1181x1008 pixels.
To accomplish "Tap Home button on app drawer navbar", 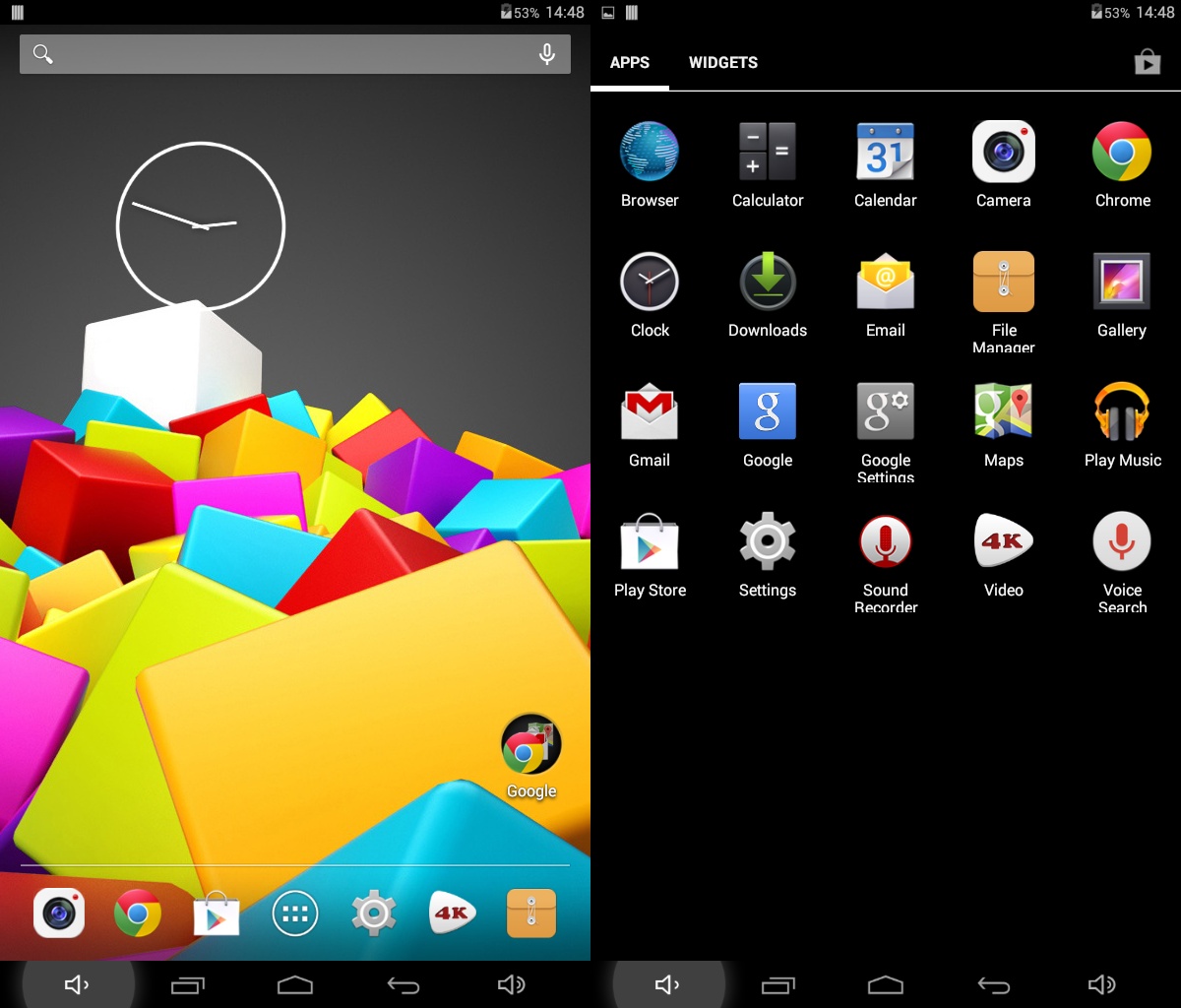I will click(886, 984).
